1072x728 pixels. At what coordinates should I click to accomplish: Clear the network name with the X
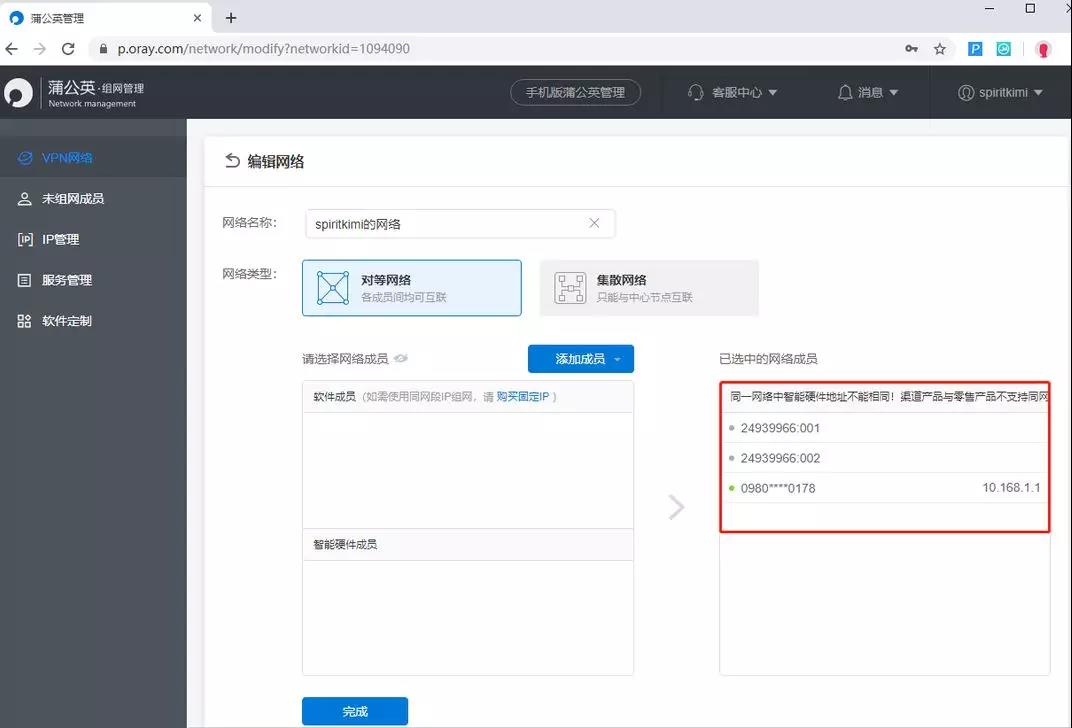594,222
